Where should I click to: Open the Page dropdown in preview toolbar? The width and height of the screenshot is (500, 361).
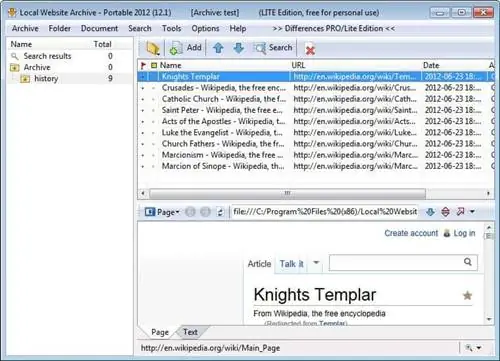pos(162,212)
